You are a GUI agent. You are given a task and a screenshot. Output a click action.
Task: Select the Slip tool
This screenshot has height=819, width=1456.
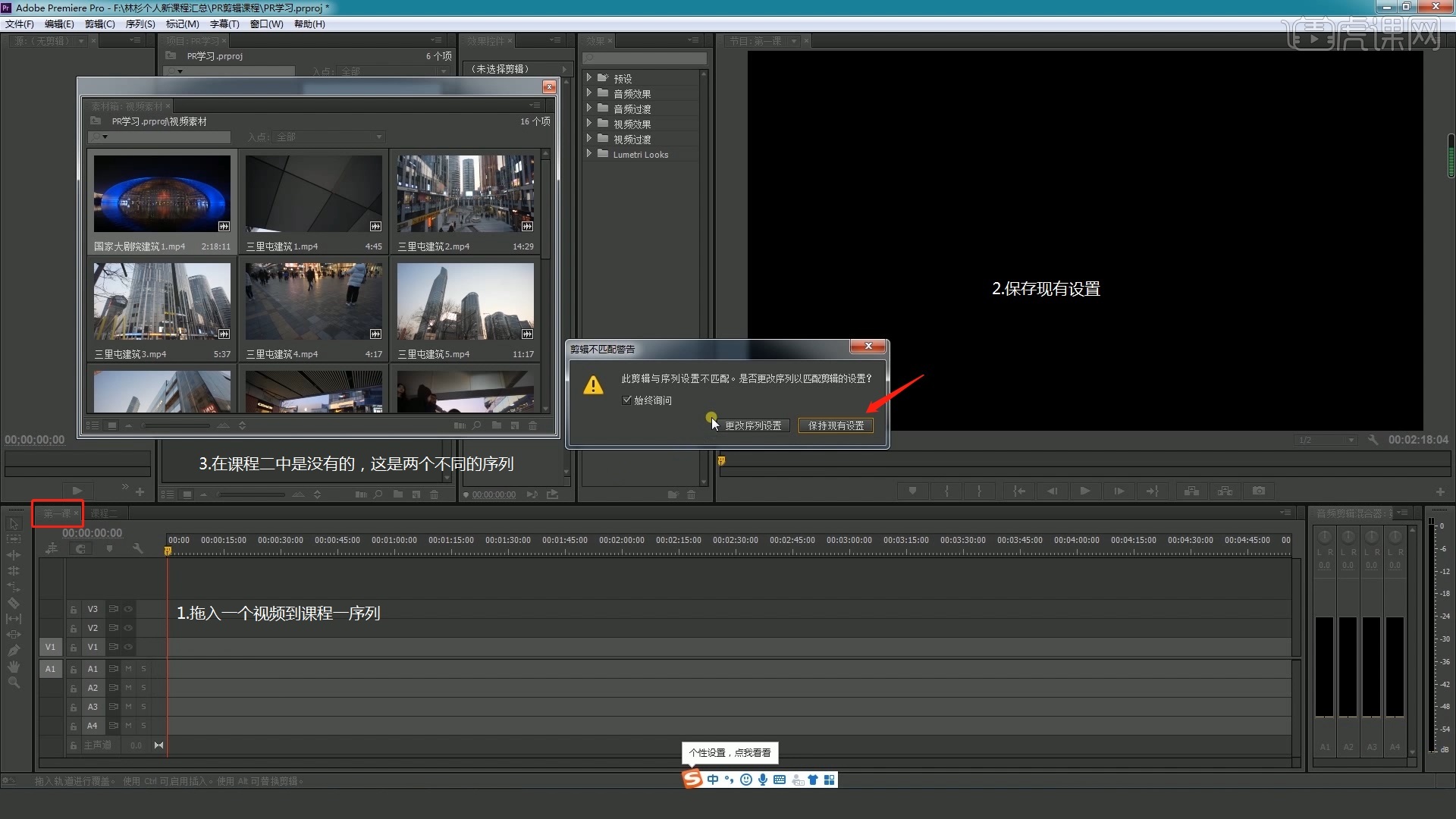14,619
